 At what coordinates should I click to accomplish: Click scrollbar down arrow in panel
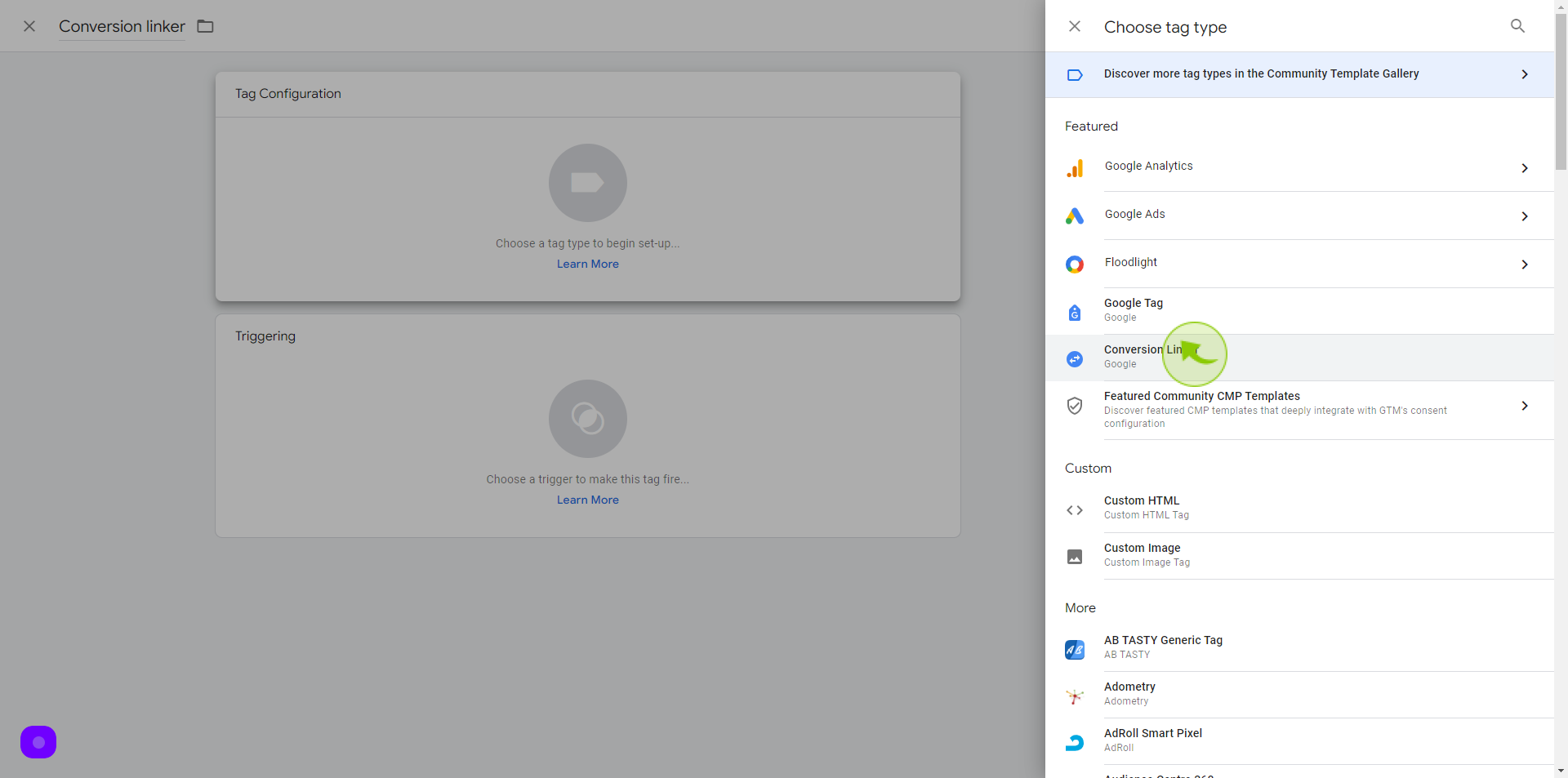coord(1561,771)
